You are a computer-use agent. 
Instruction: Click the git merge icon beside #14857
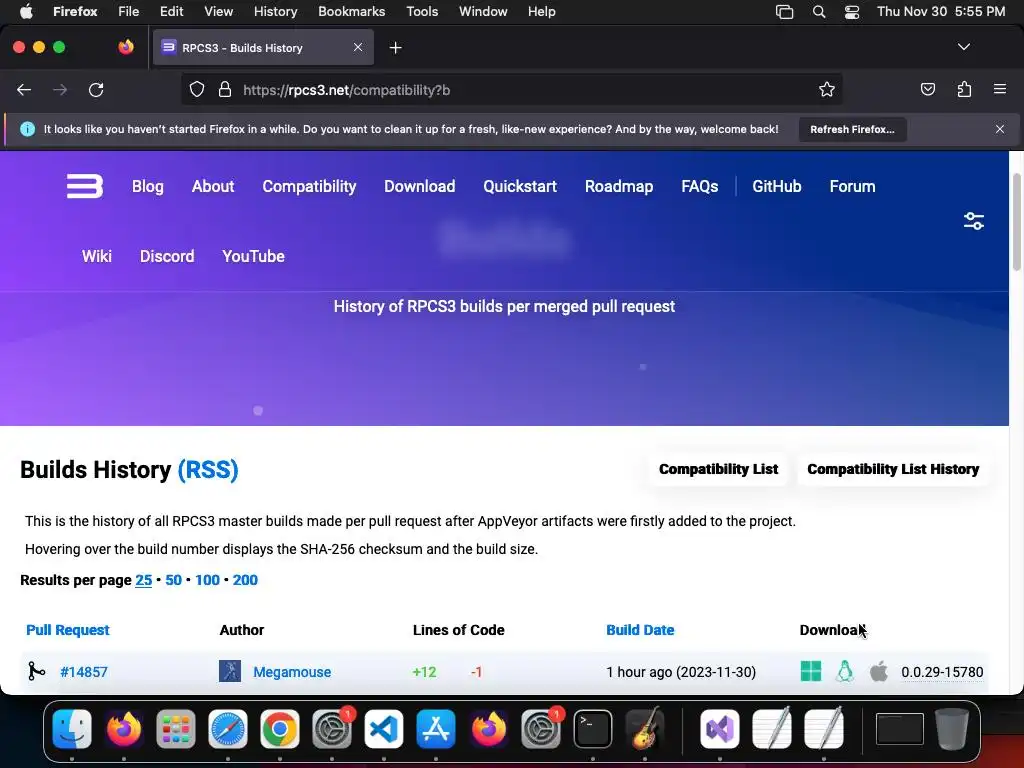coord(36,671)
